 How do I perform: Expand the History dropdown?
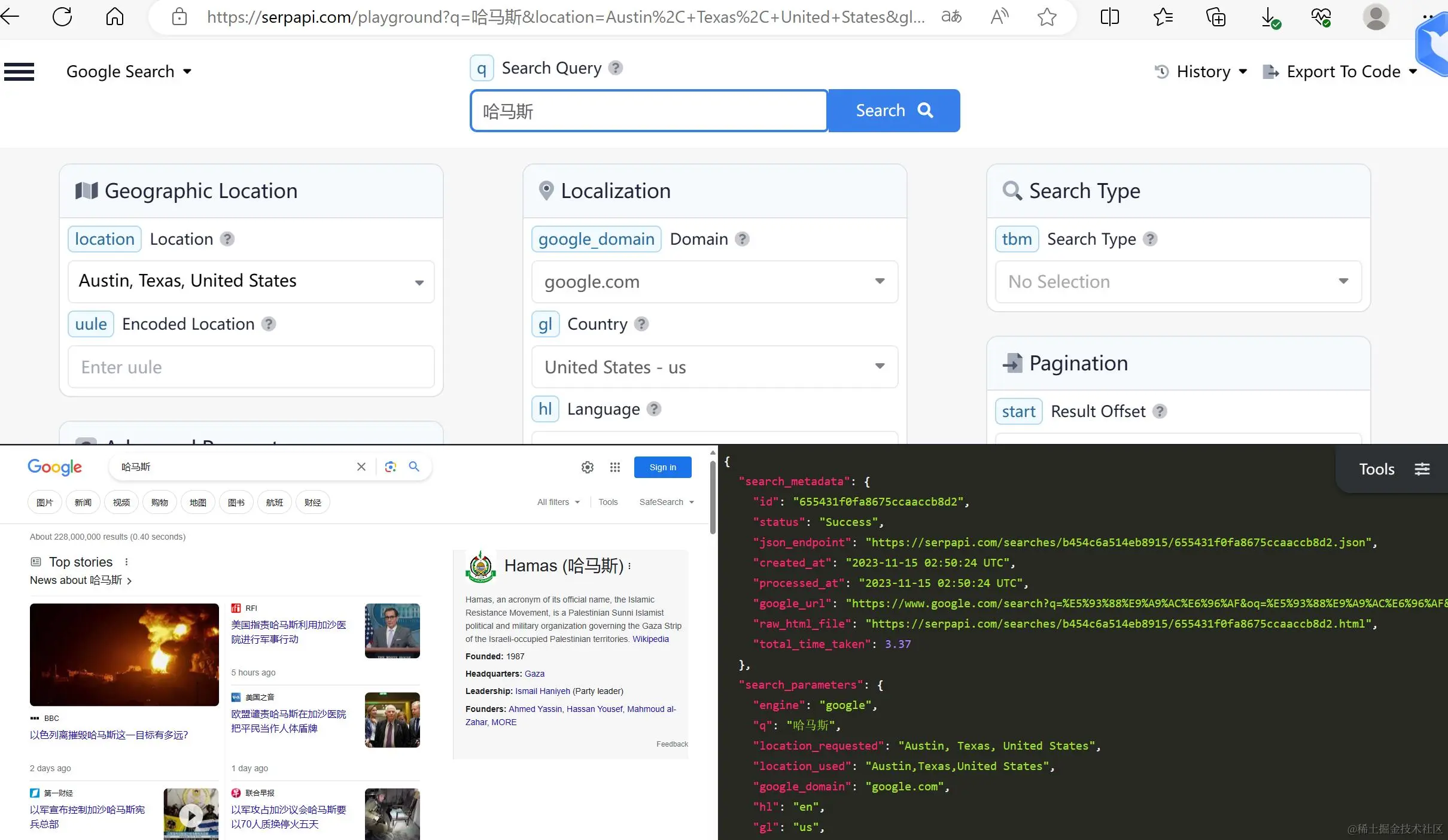(x=1201, y=72)
